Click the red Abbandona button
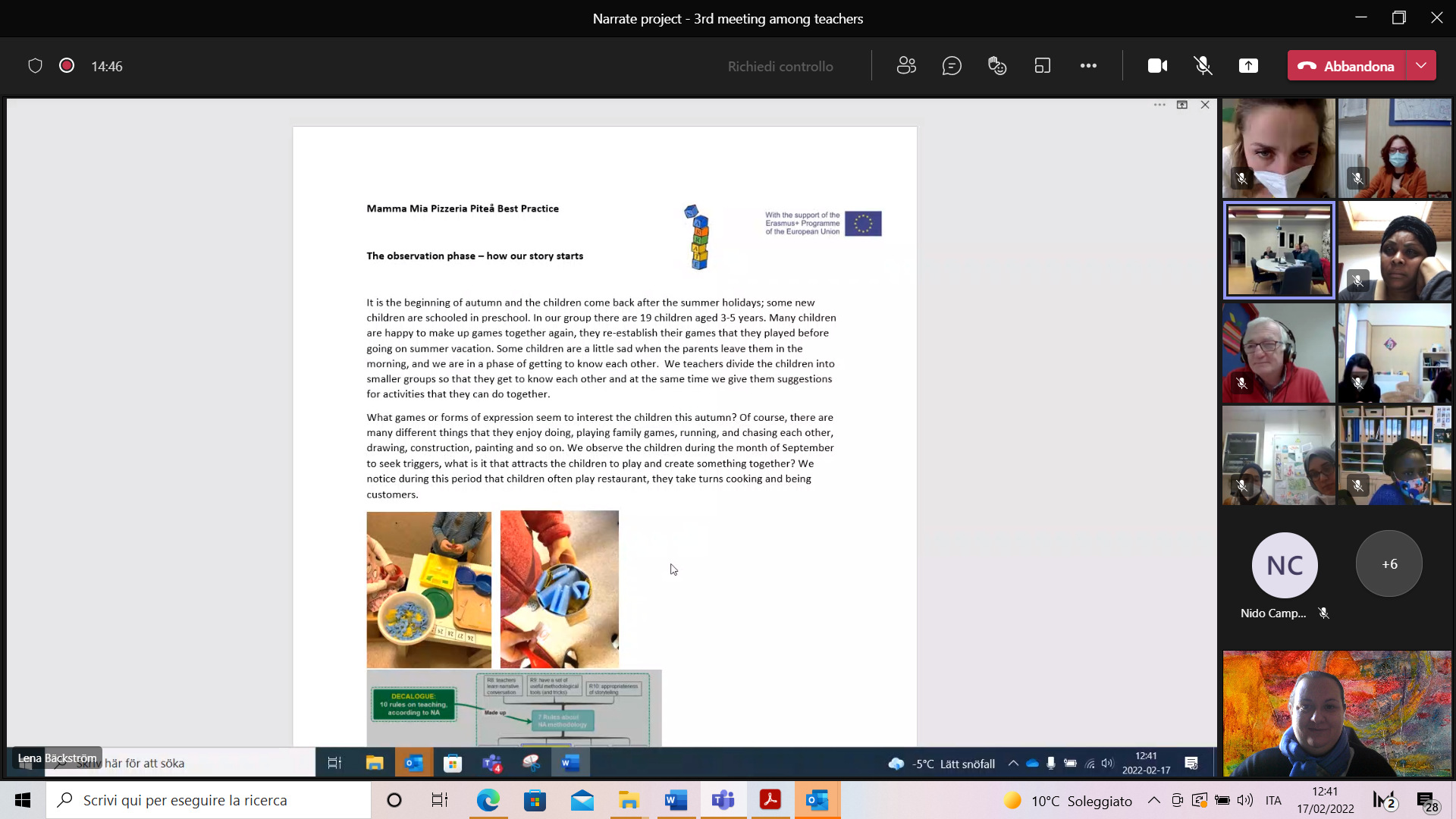 click(x=1347, y=66)
